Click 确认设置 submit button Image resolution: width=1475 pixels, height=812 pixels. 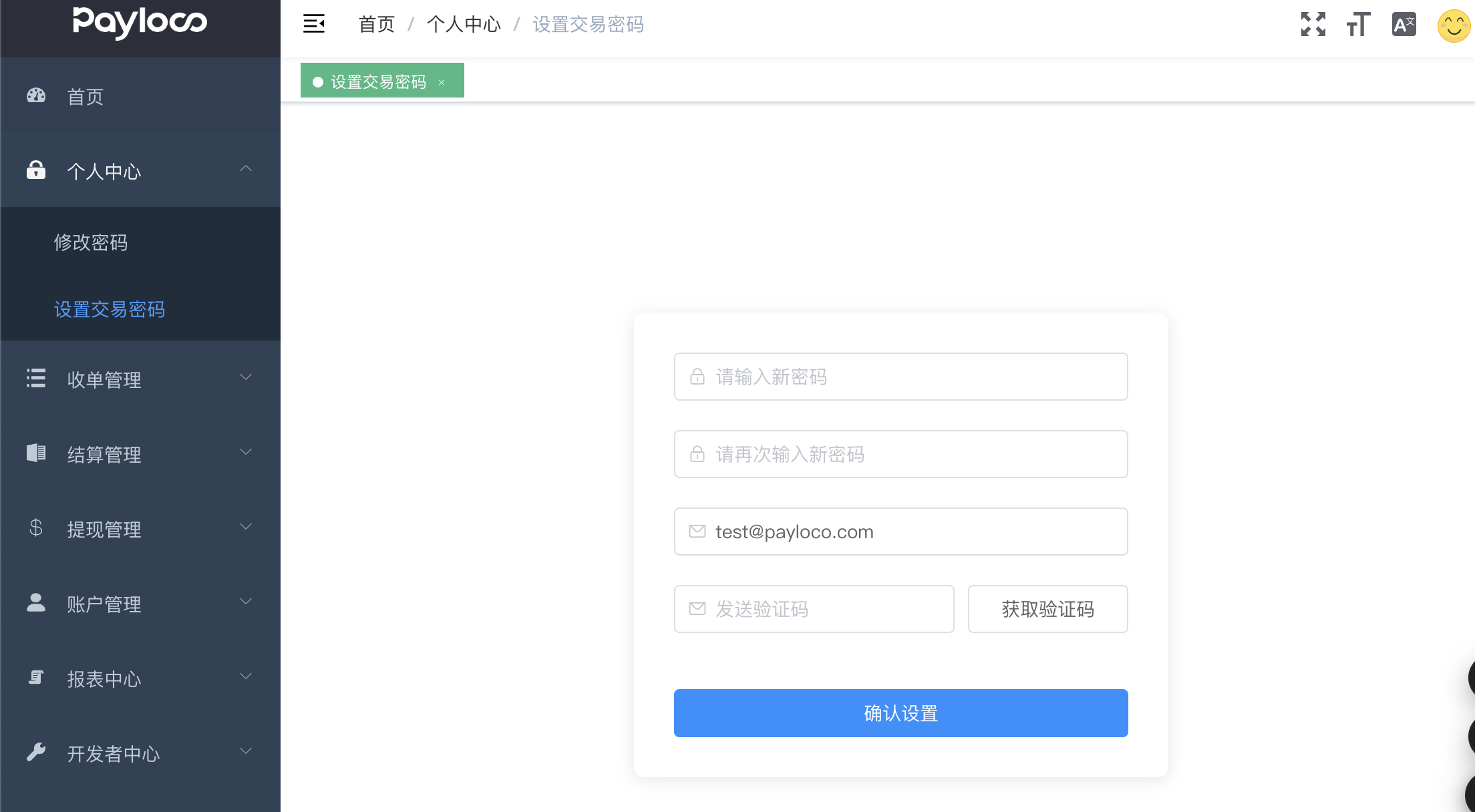point(900,713)
